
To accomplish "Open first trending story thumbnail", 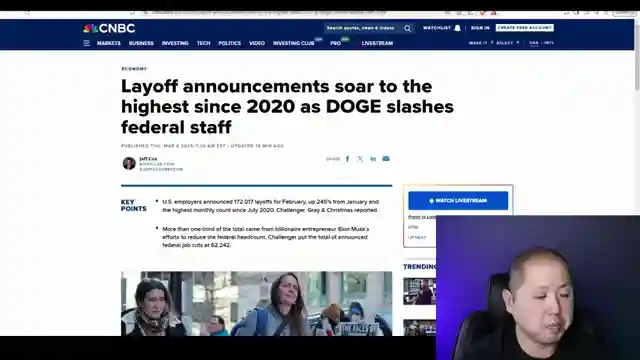I will pyautogui.click(x=420, y=291).
